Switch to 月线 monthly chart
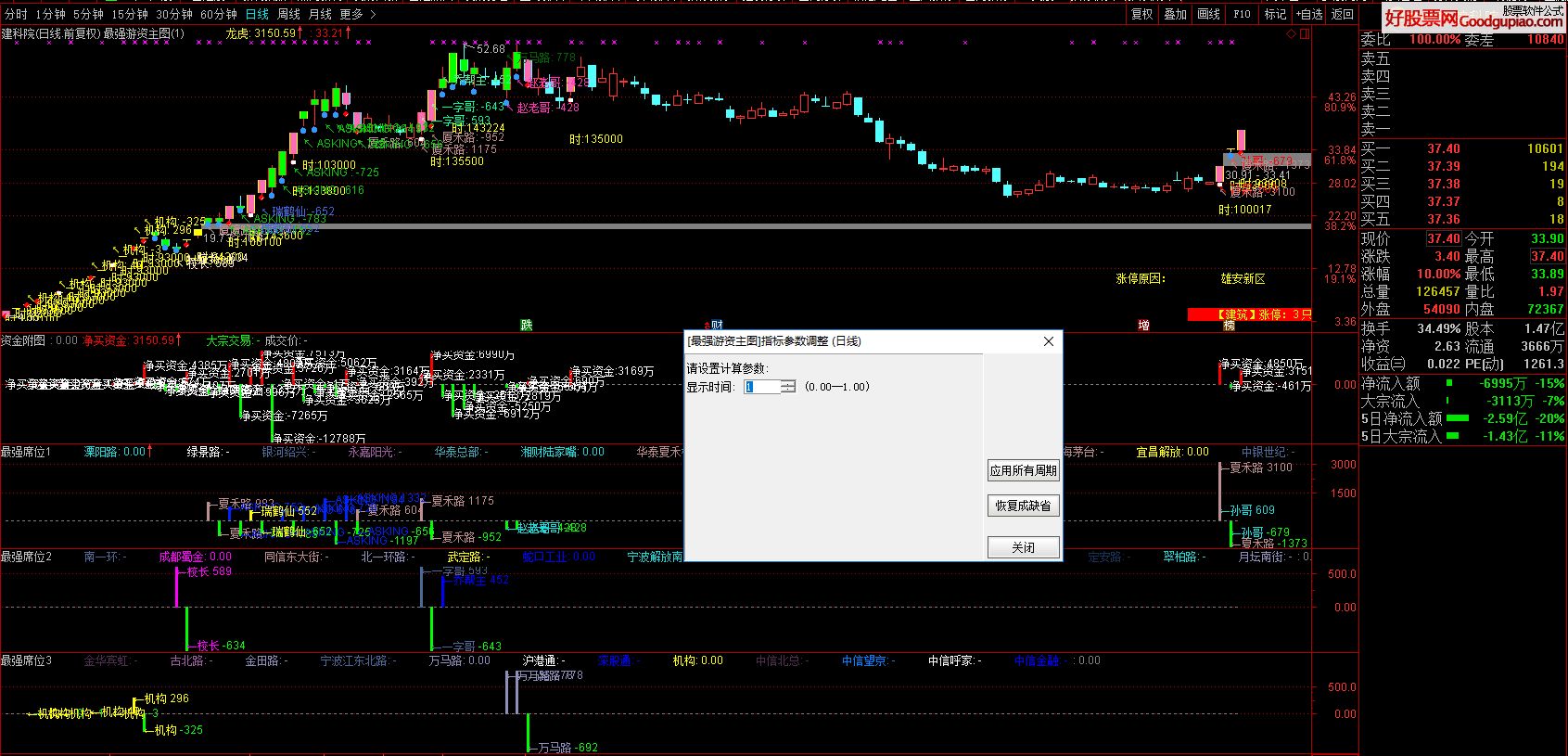Screen dimensions: 1568x756 [x=320, y=14]
